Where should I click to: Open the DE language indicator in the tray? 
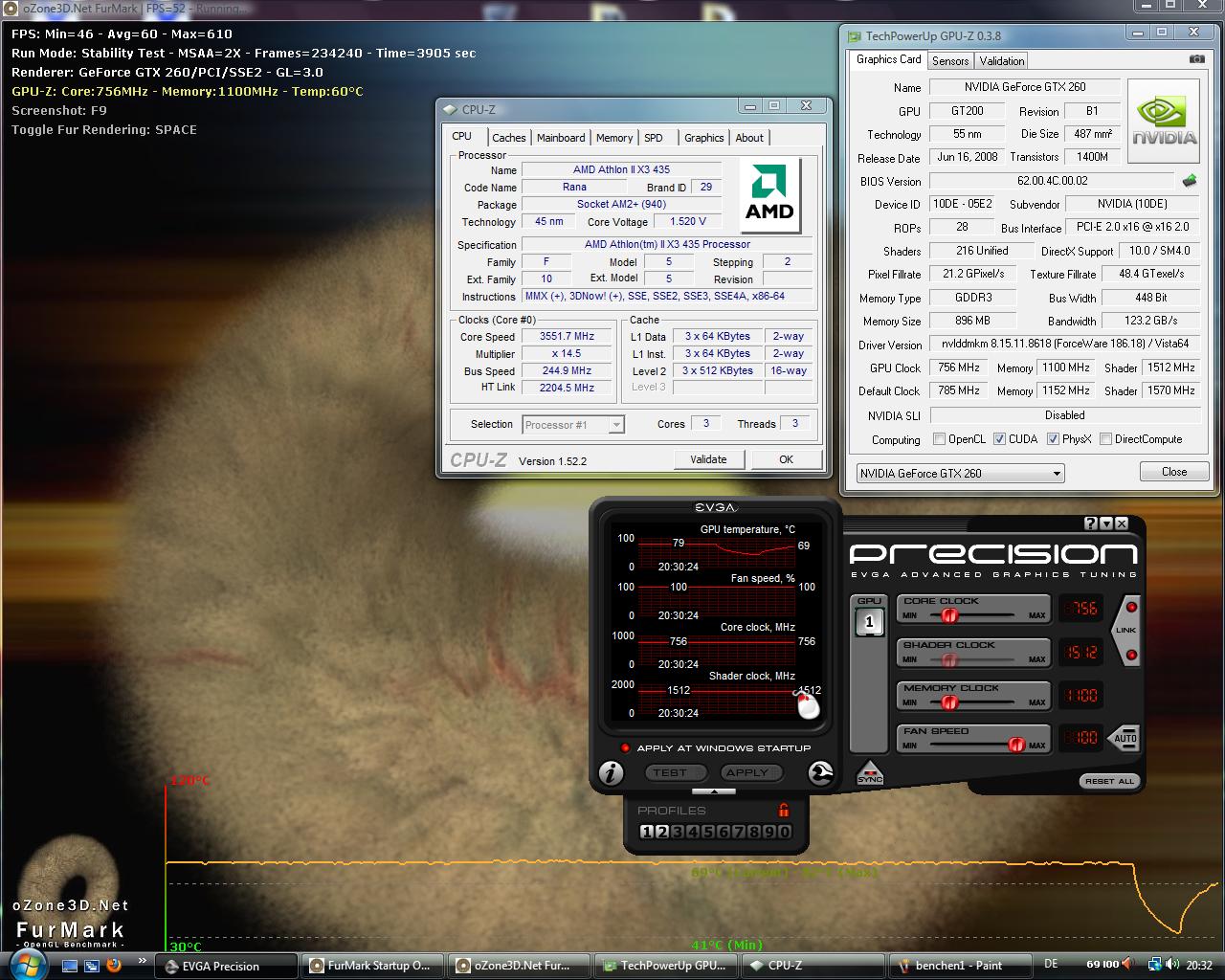point(1051,965)
